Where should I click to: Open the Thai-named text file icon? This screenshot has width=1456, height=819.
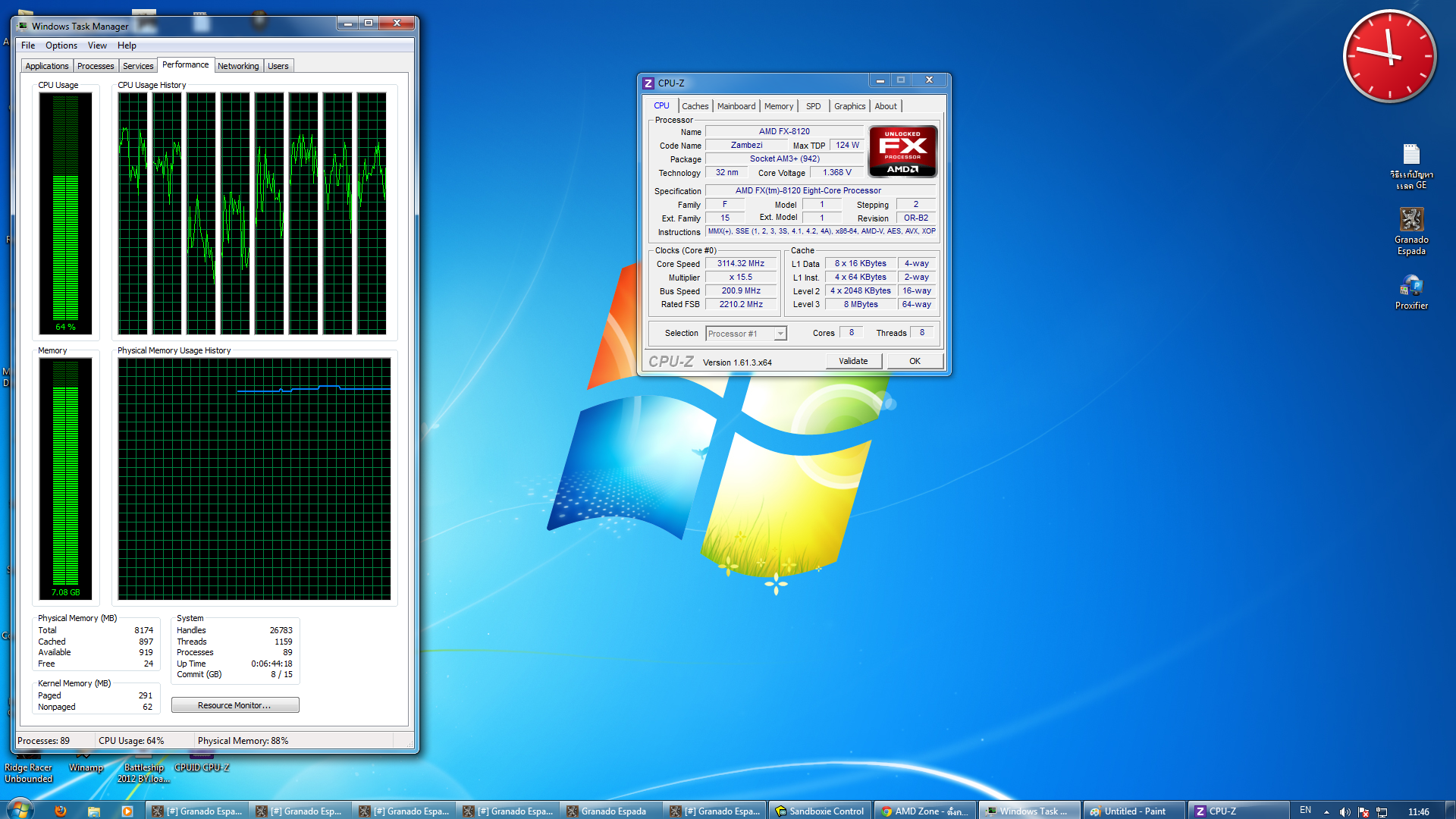(1411, 155)
